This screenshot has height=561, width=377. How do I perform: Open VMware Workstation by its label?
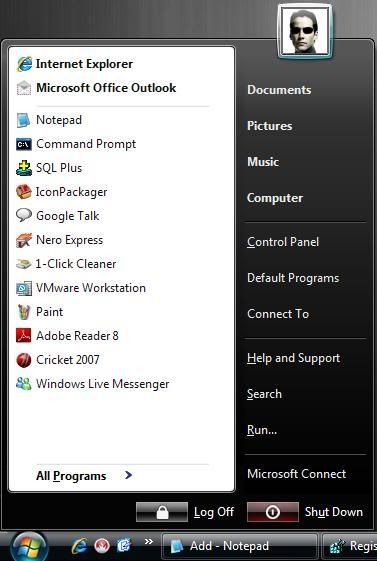click(91, 288)
